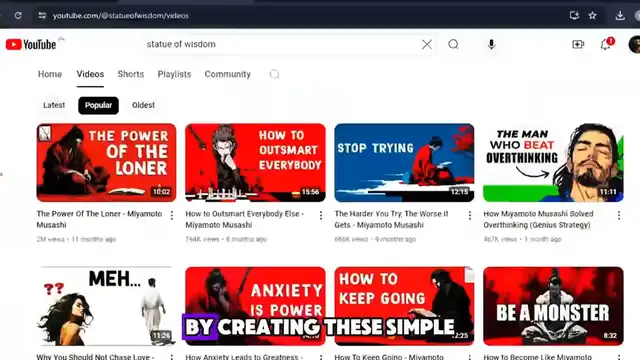Start voice search with the microphone icon
The image size is (640, 360).
(491, 44)
